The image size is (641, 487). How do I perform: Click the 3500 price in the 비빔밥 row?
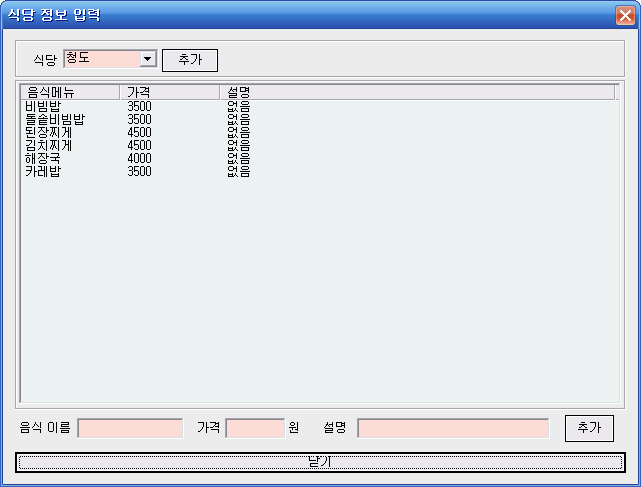(x=139, y=107)
